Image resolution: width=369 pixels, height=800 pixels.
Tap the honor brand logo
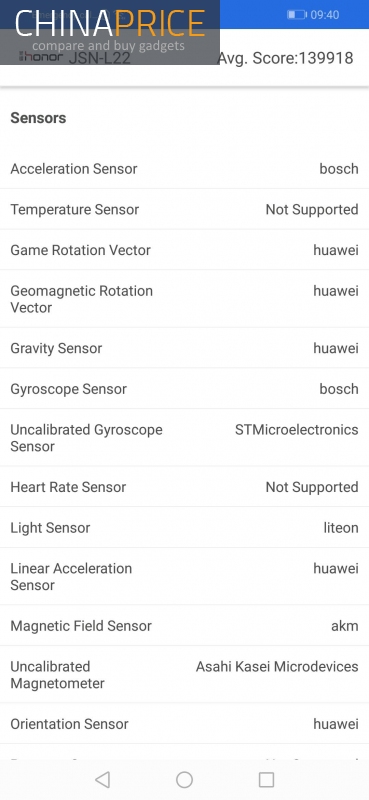[41, 56]
